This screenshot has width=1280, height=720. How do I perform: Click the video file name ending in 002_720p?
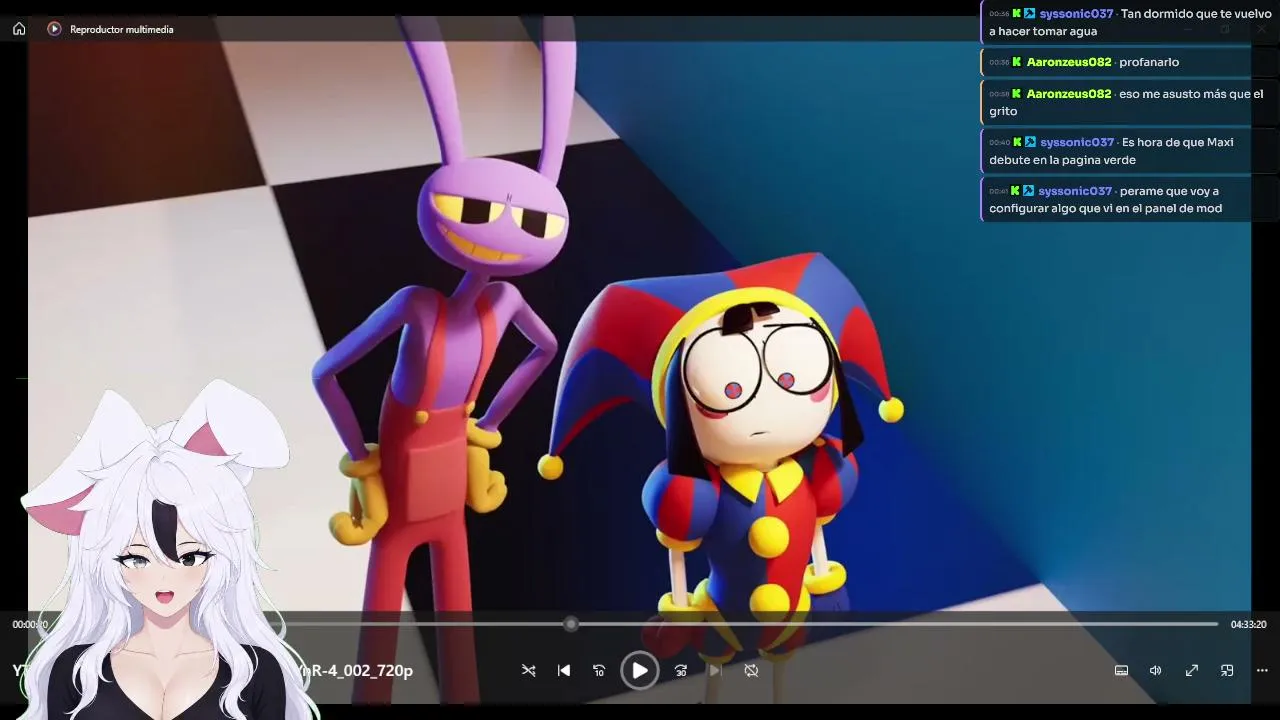353,671
